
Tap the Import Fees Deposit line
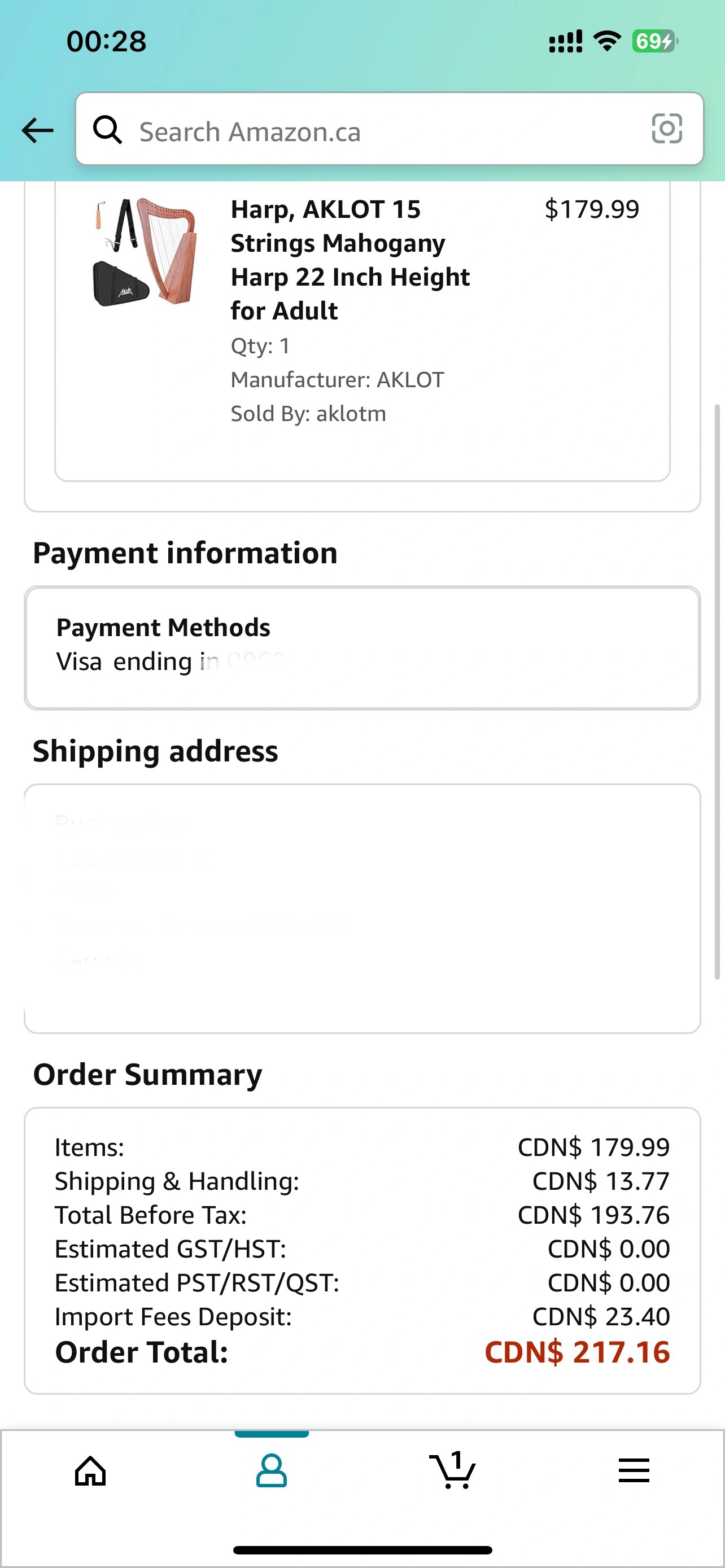click(362, 1317)
